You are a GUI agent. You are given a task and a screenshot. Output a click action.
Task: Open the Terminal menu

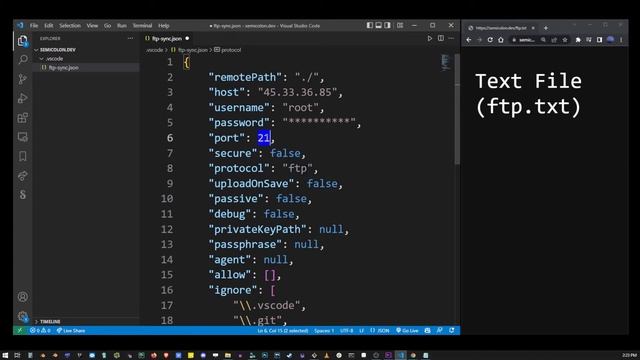tap(142, 25)
